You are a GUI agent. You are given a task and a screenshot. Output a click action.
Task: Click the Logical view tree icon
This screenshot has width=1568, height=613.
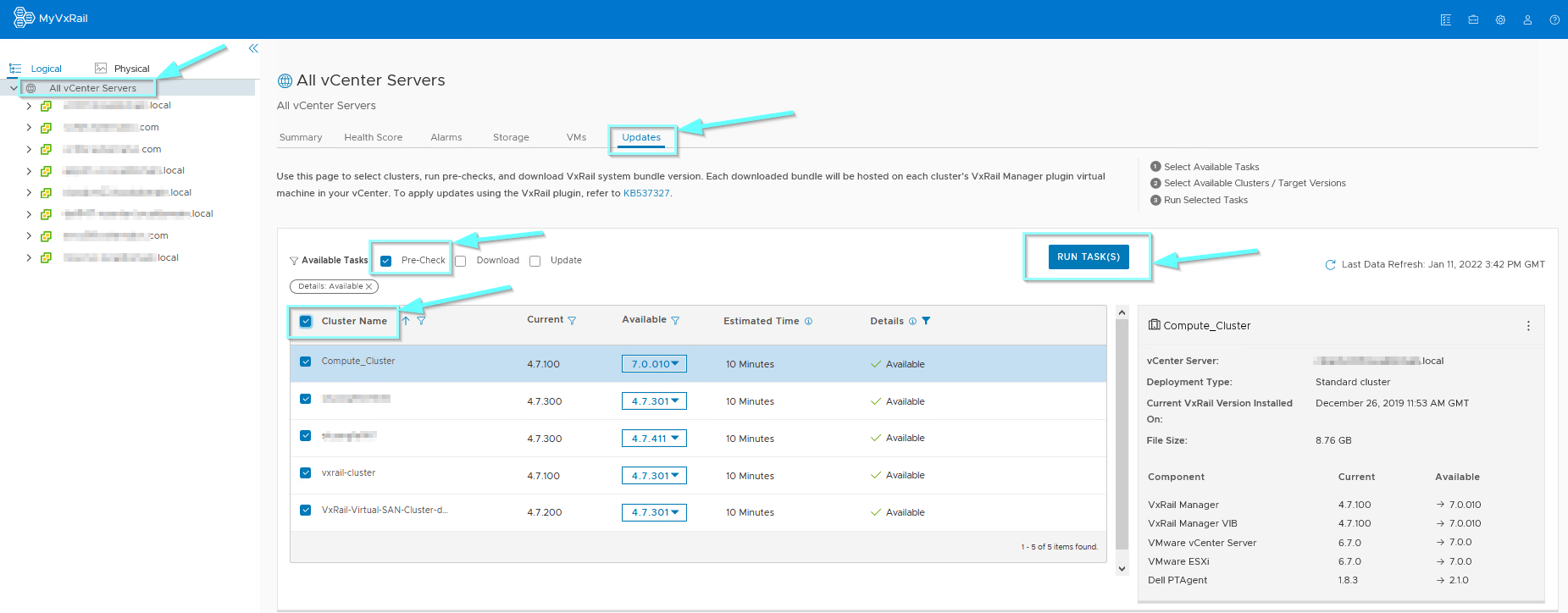tap(15, 69)
